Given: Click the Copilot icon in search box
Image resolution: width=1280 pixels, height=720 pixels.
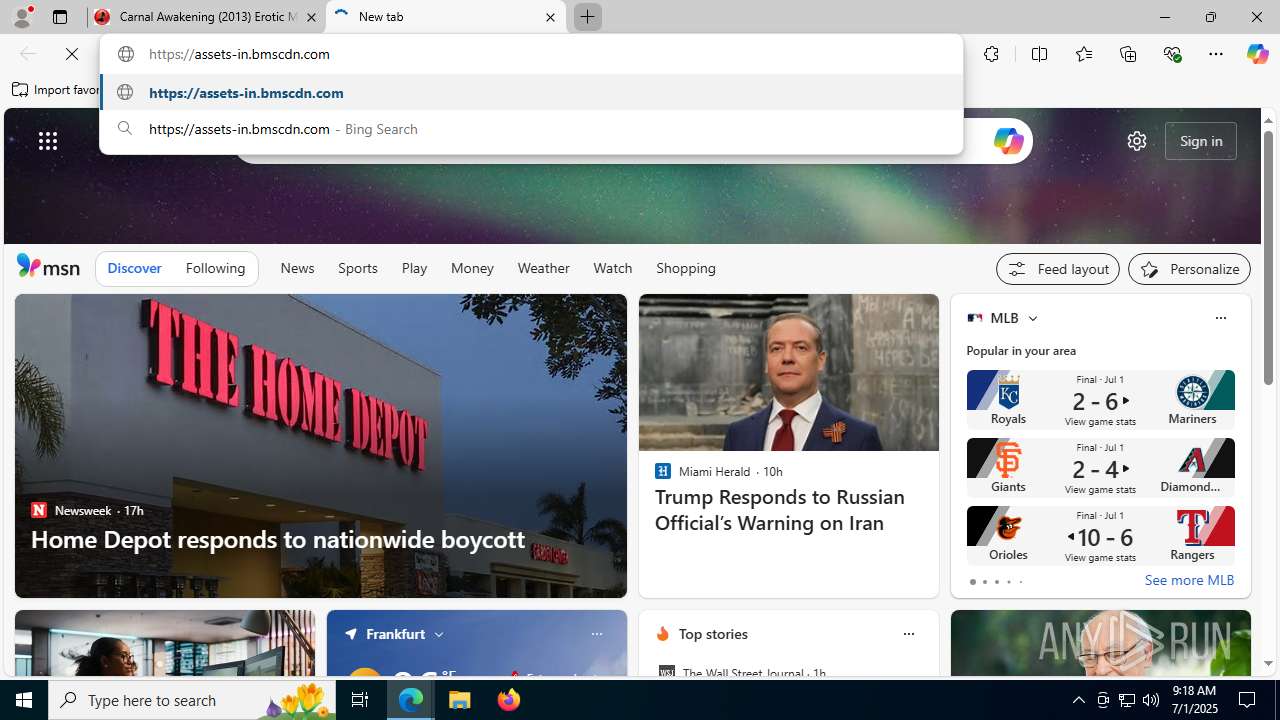Looking at the screenshot, I should pos(1008,141).
